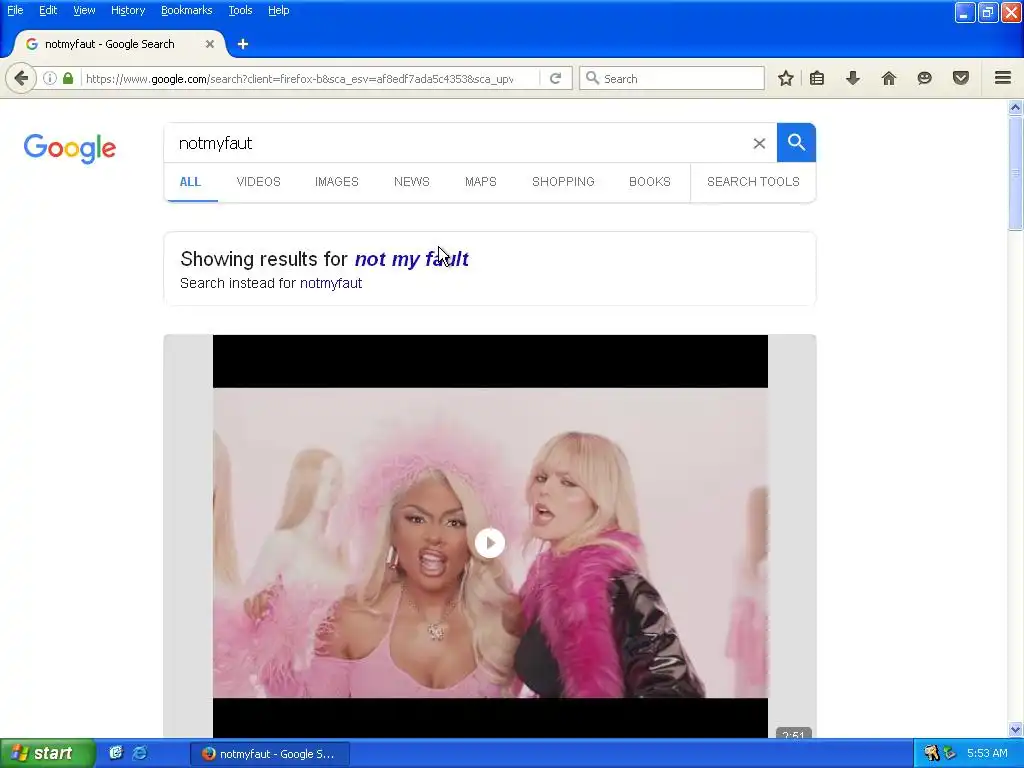
Task: Click in the Google search field 'notmyfaut'
Action: coord(457,143)
